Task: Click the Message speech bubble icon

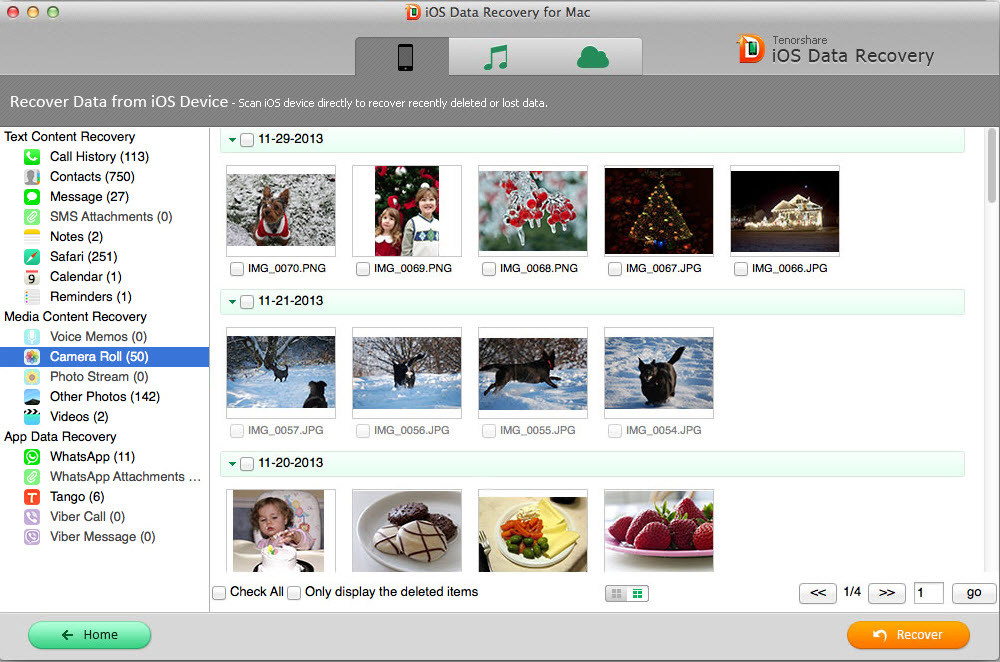Action: (32, 197)
